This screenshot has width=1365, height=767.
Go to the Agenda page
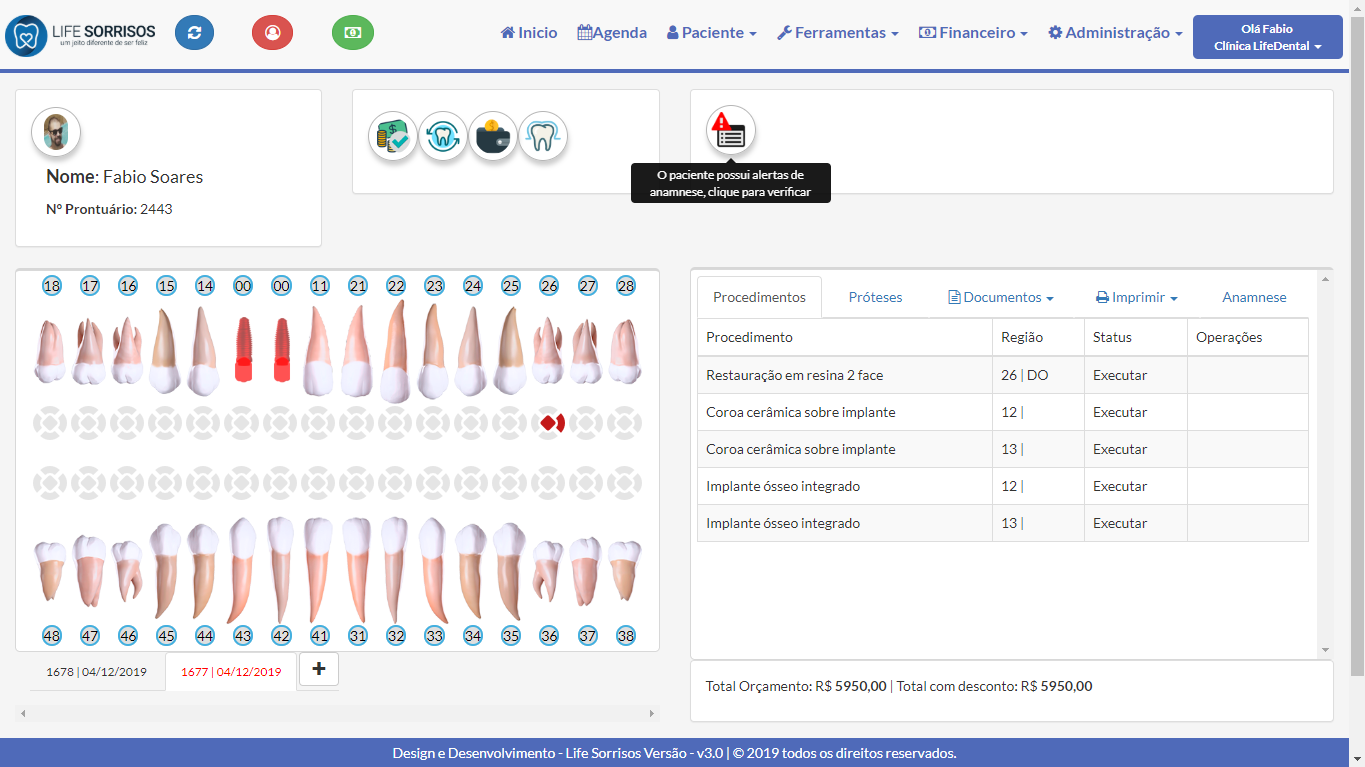tap(612, 33)
